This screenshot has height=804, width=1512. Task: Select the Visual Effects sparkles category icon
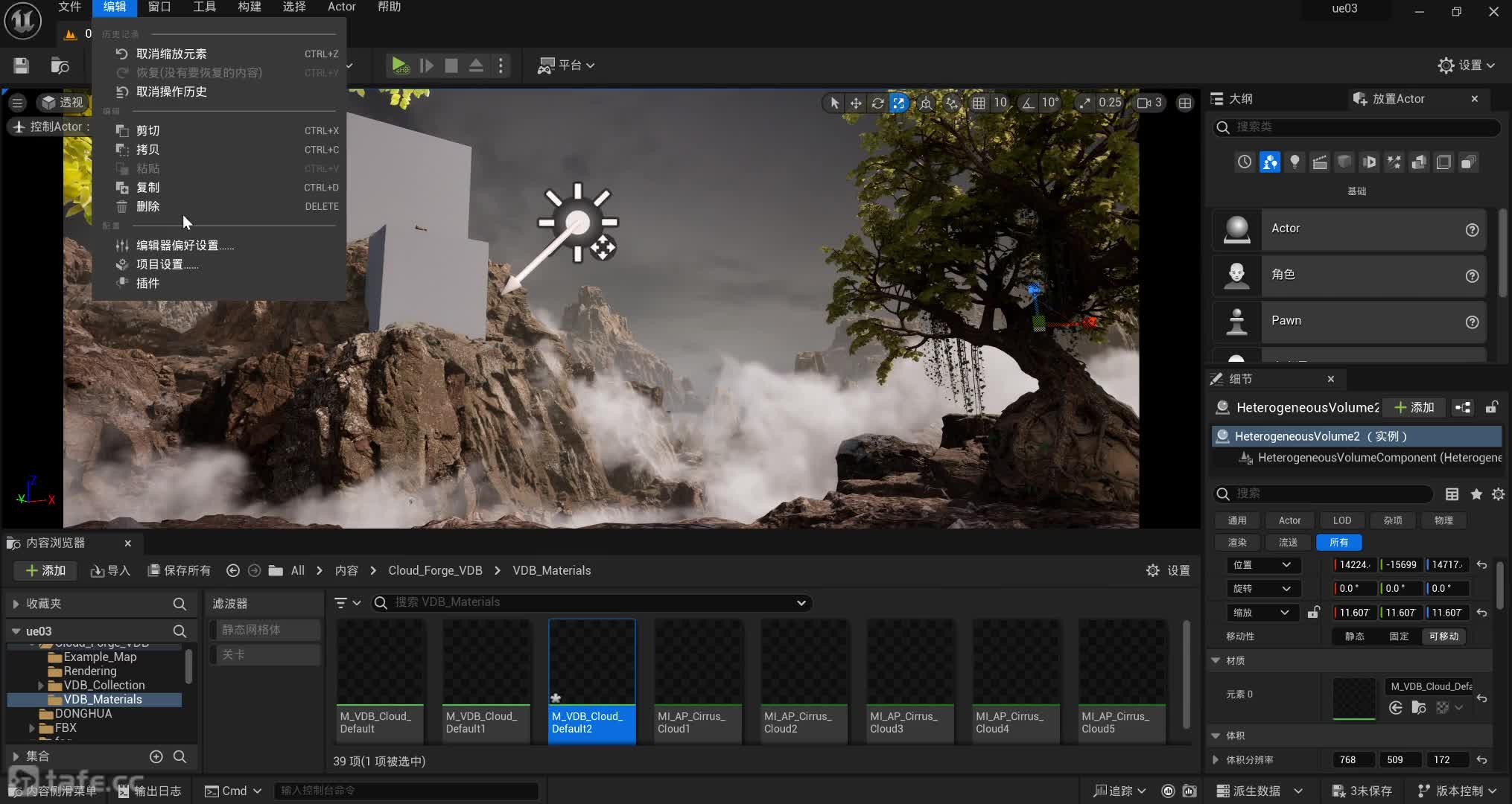click(x=1394, y=162)
